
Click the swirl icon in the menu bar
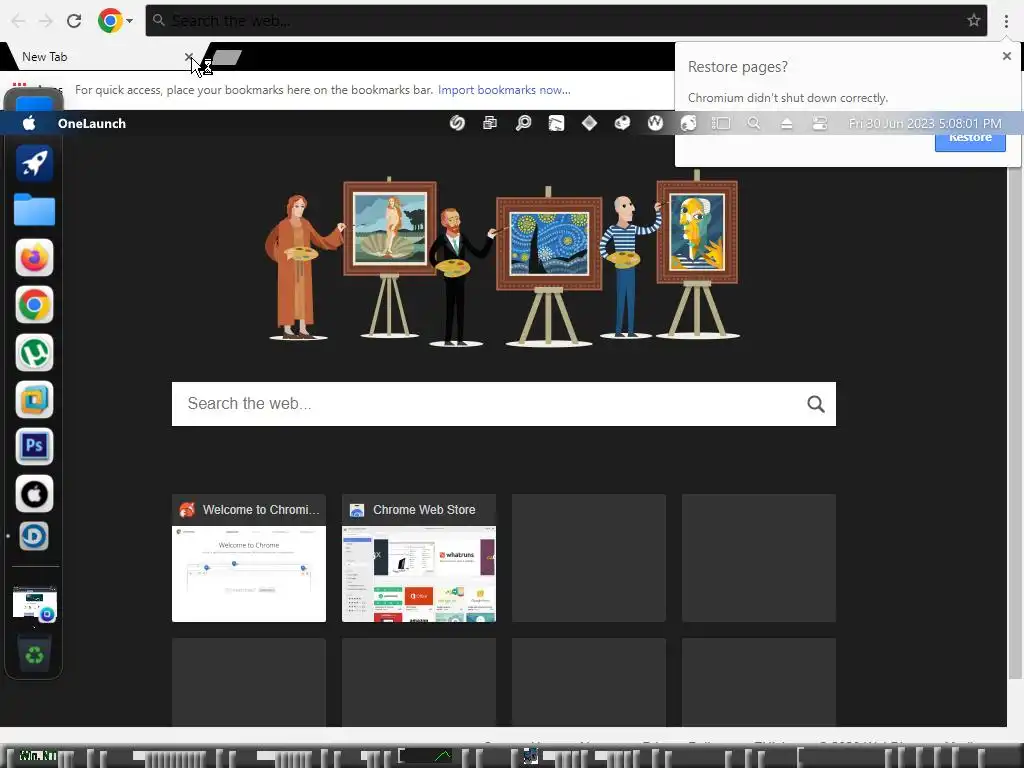pyautogui.click(x=457, y=123)
